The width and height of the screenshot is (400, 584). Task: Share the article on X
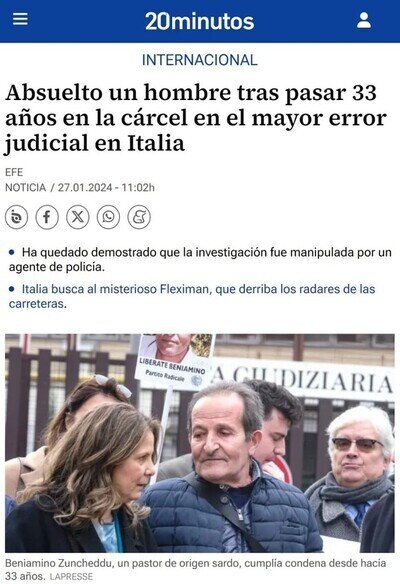[x=77, y=217]
